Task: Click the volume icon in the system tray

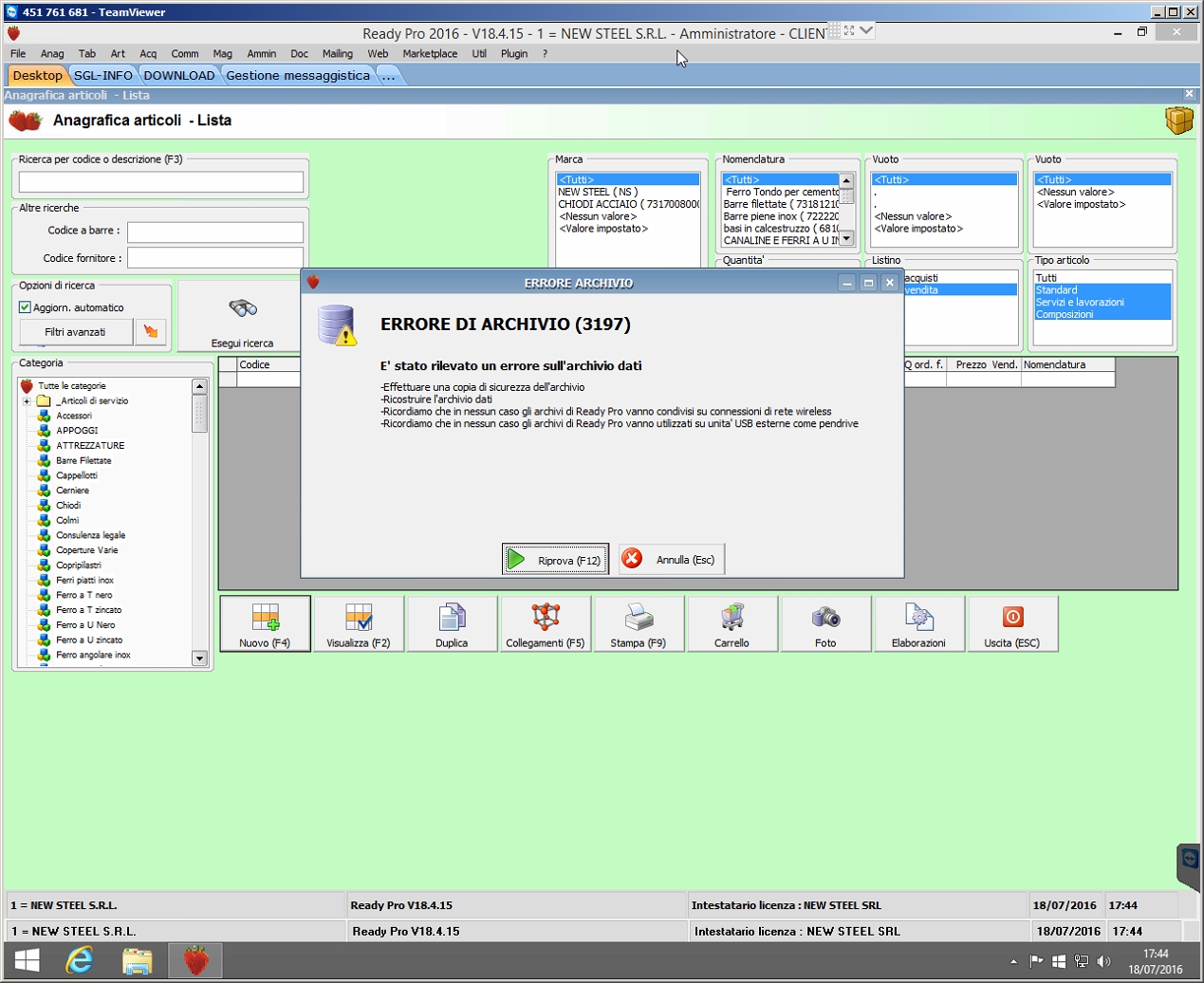Action: point(1103,961)
